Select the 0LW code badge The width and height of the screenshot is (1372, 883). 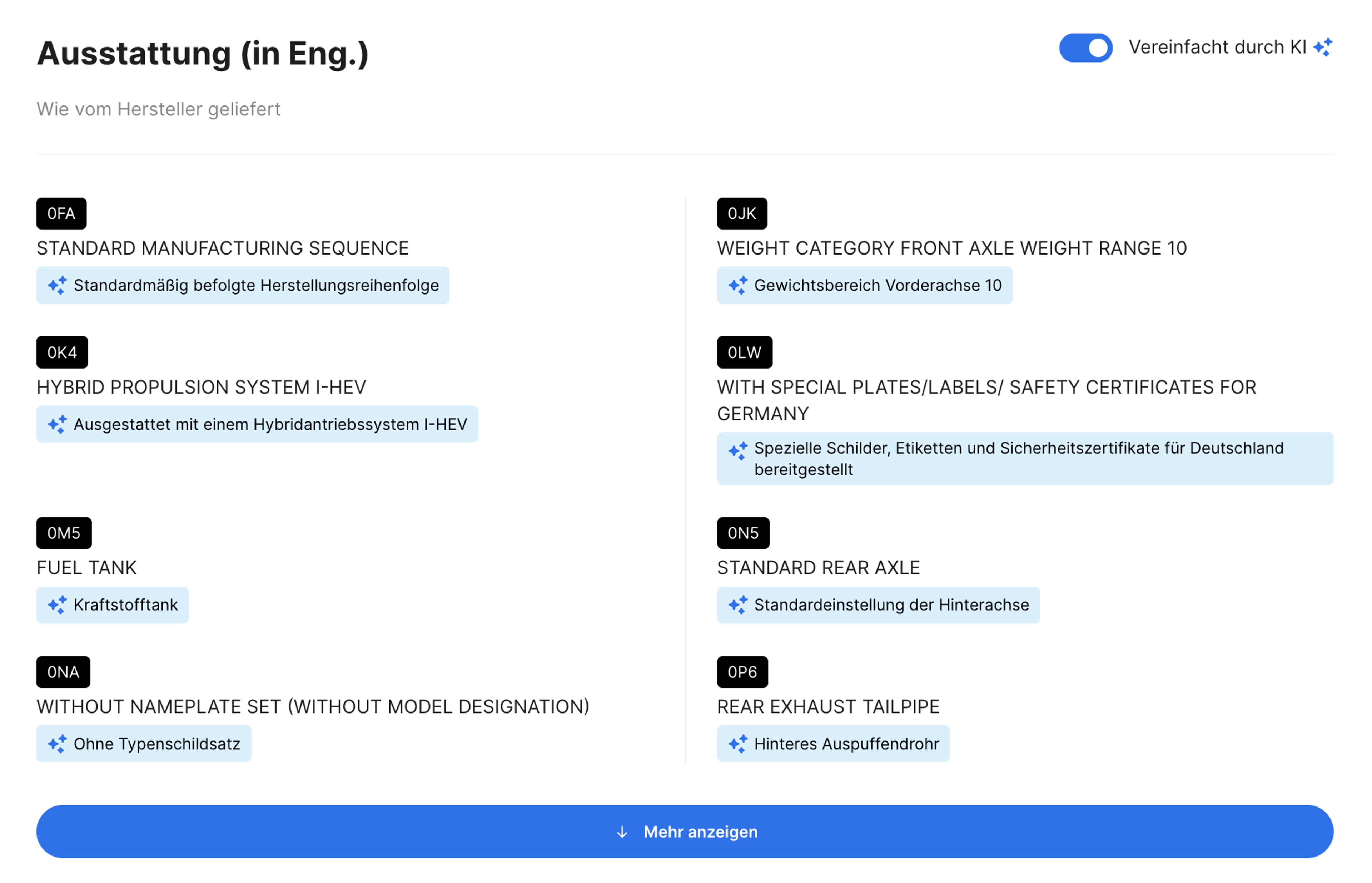(745, 352)
